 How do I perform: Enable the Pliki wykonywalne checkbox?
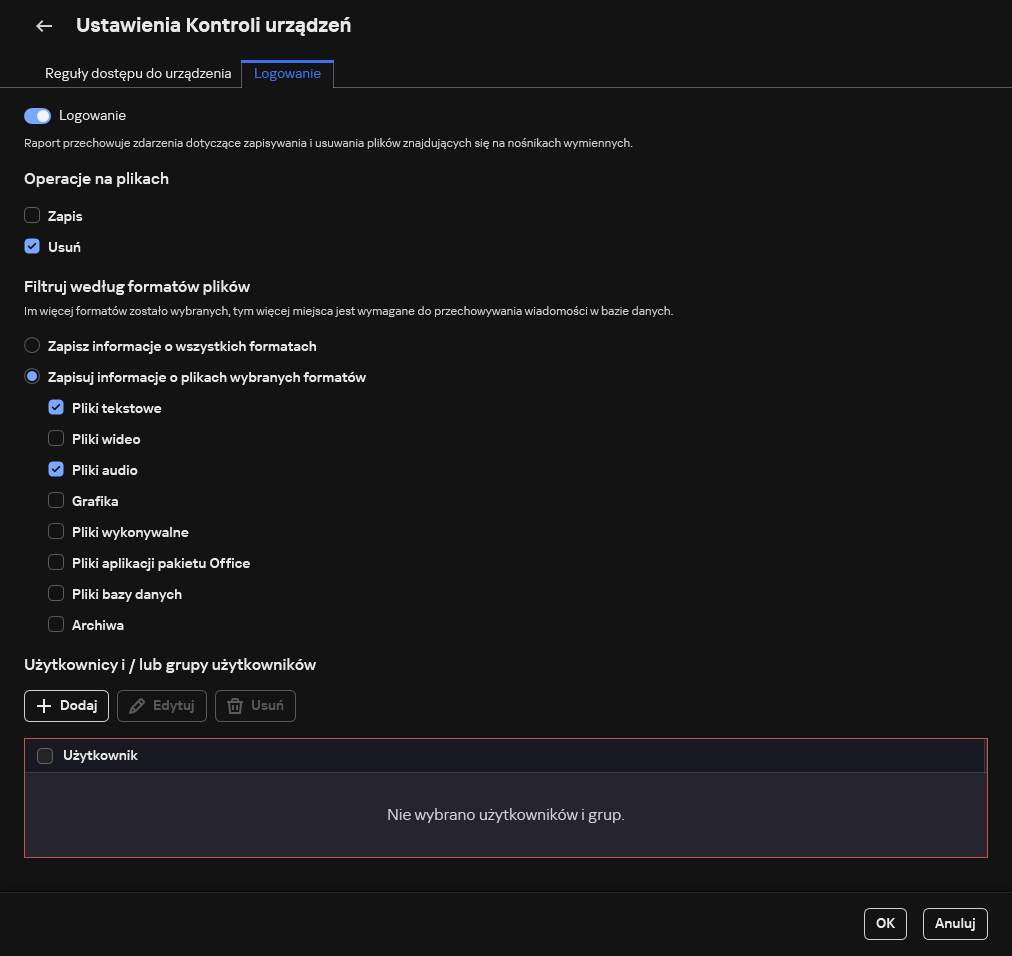(56, 532)
